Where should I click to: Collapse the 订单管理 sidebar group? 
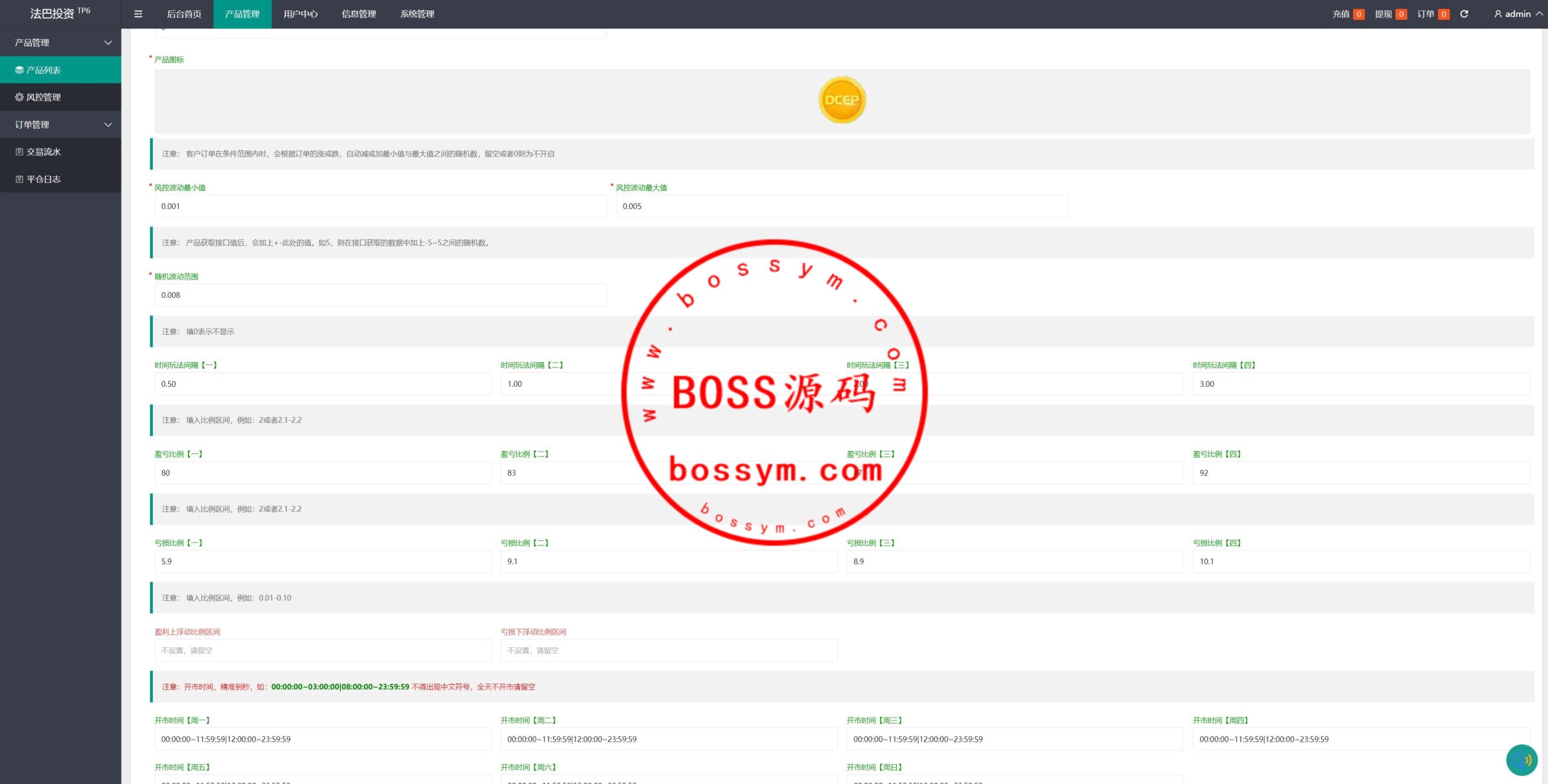pos(60,125)
